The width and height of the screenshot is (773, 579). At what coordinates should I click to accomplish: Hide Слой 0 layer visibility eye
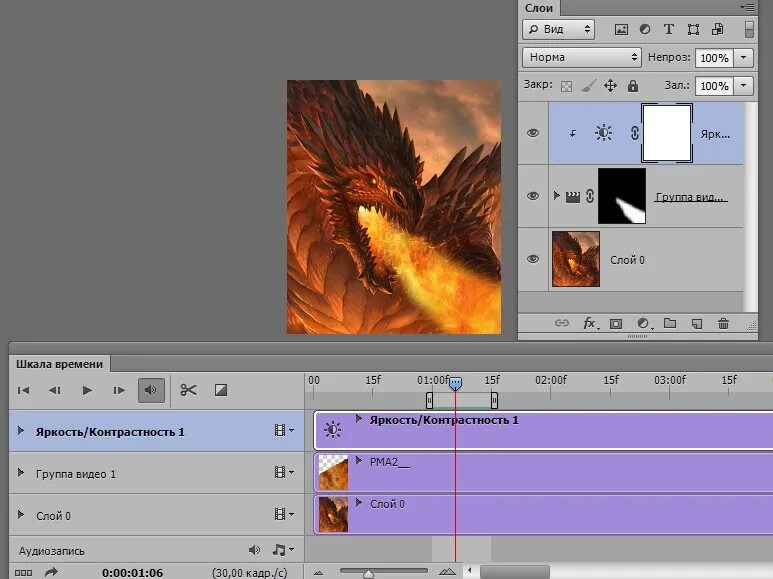[x=532, y=259]
